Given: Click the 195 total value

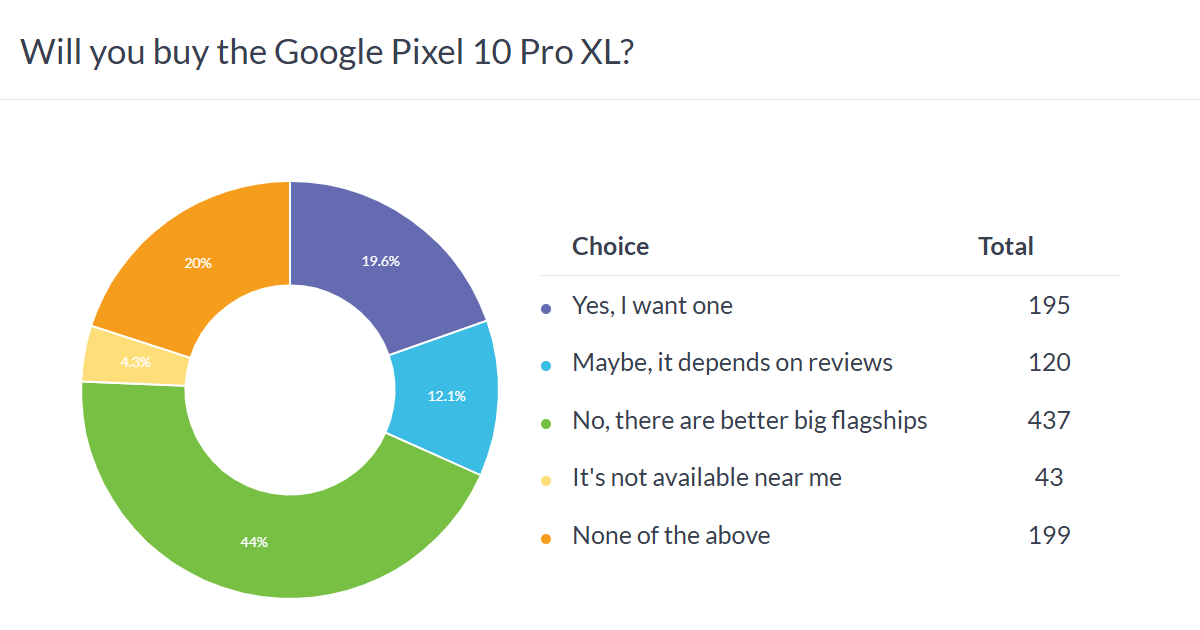Looking at the screenshot, I should [1049, 306].
